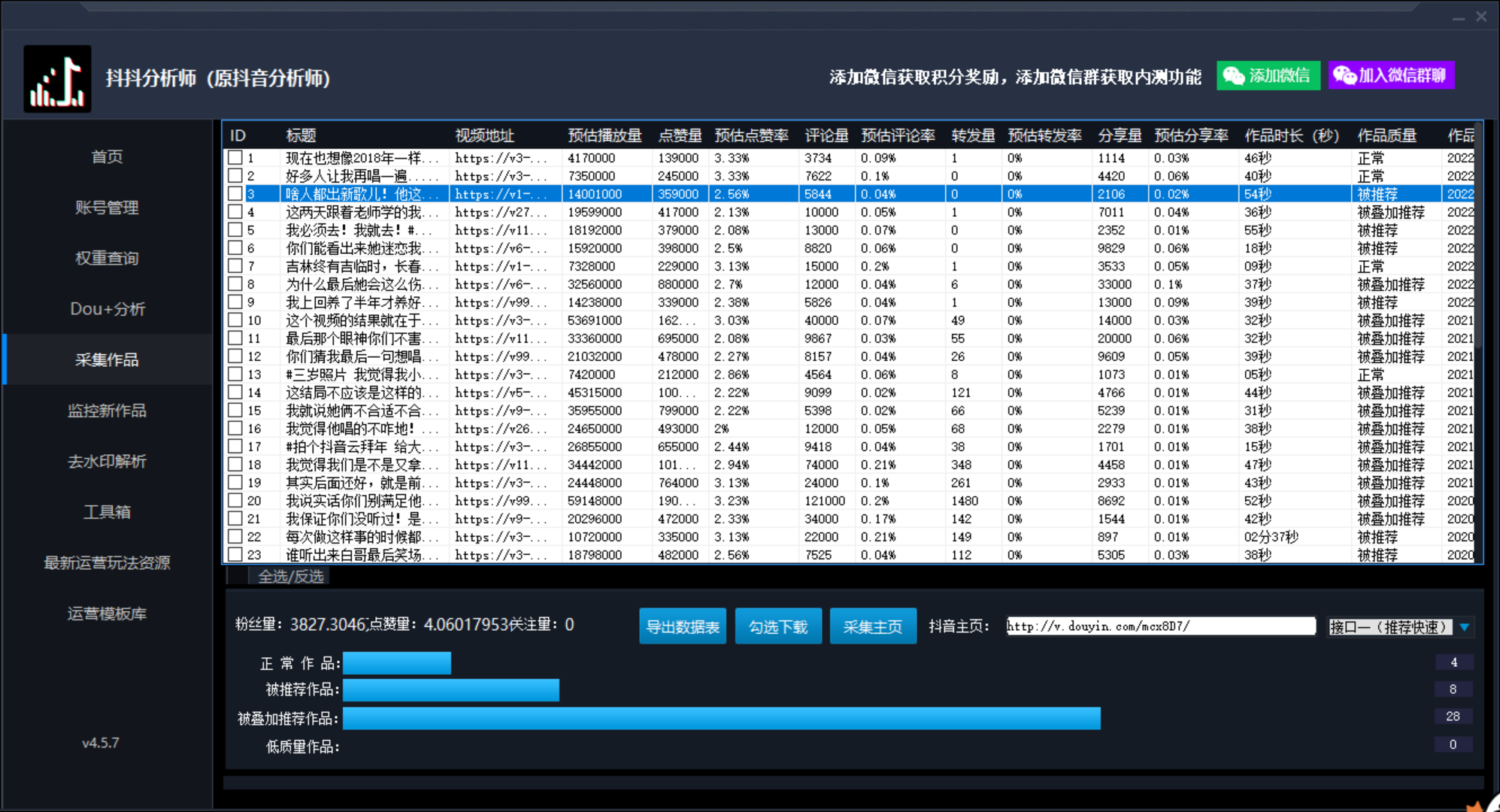Sort by the 预估播放量 column header

(605, 136)
